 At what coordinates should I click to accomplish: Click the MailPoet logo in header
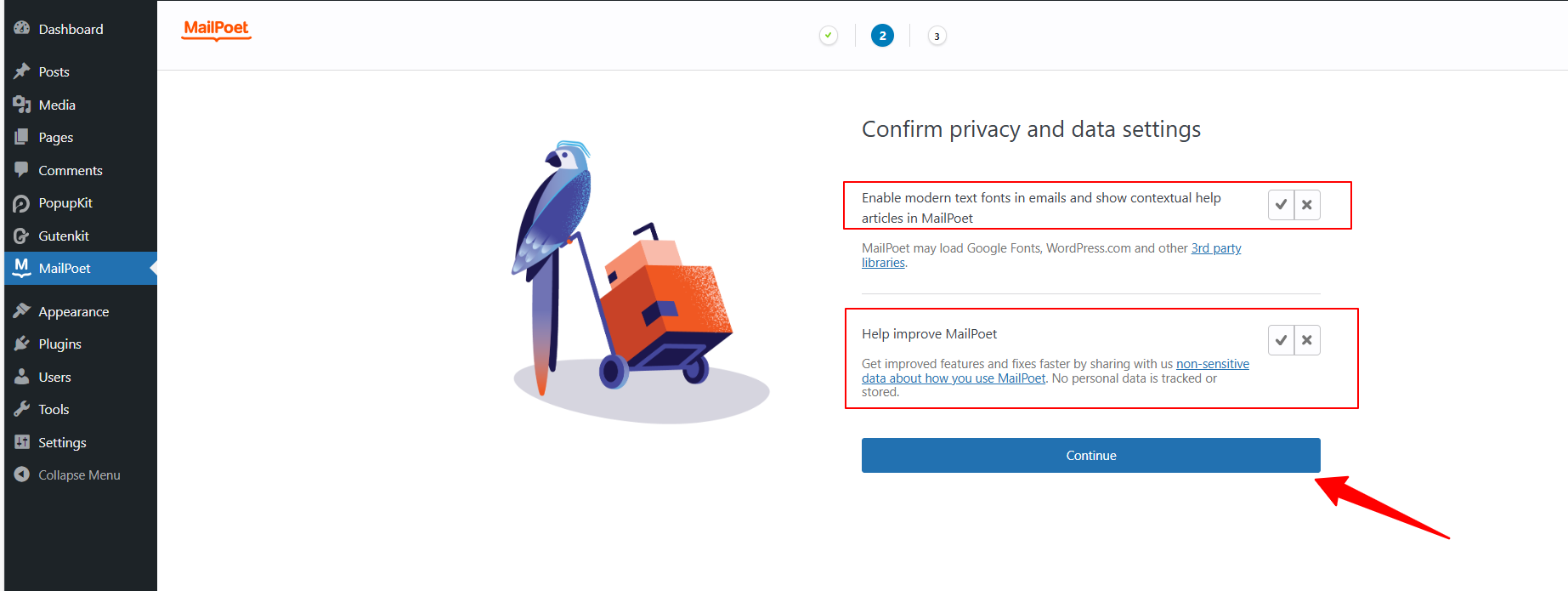217,29
